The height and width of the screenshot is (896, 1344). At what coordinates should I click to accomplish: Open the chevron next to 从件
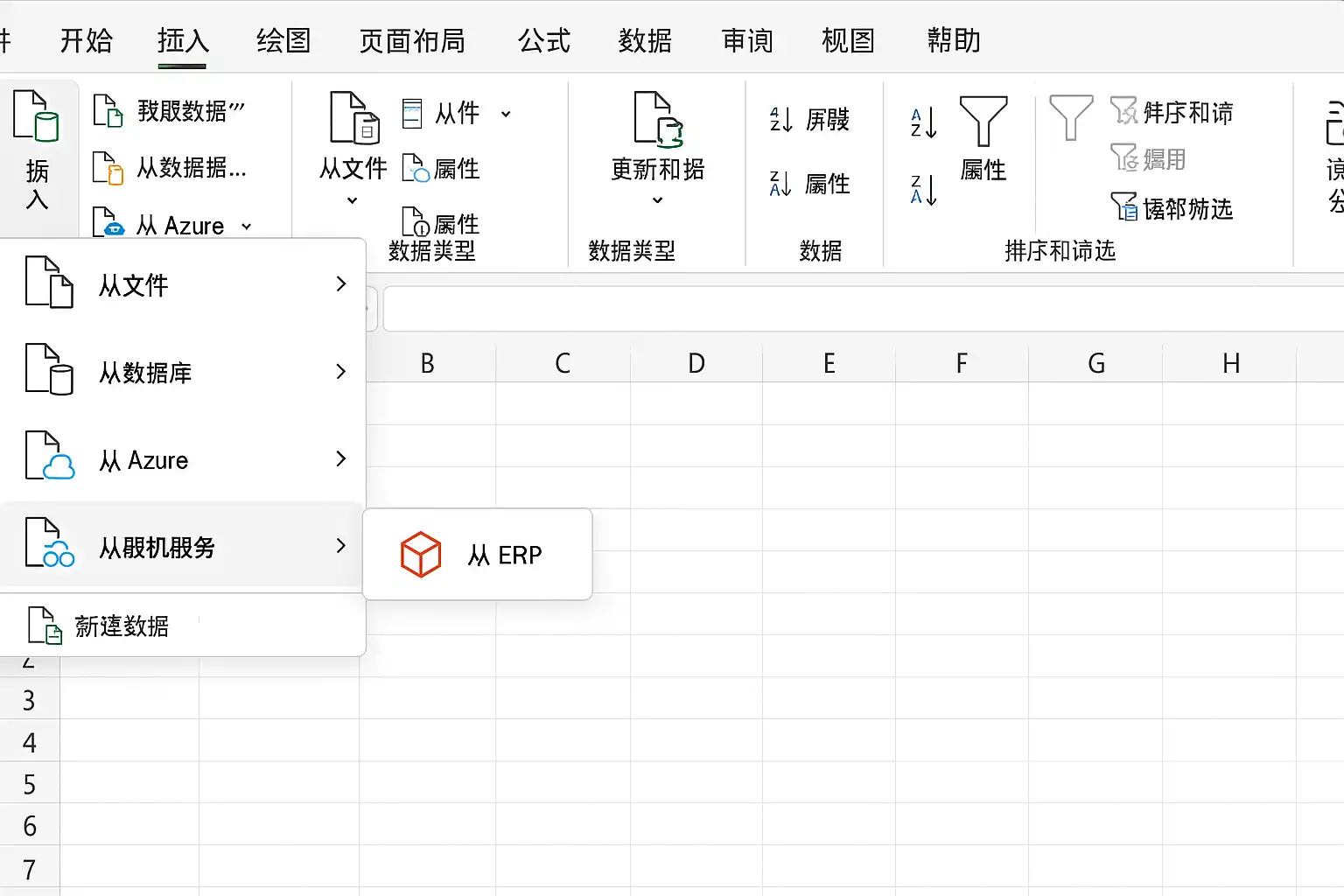pos(506,114)
